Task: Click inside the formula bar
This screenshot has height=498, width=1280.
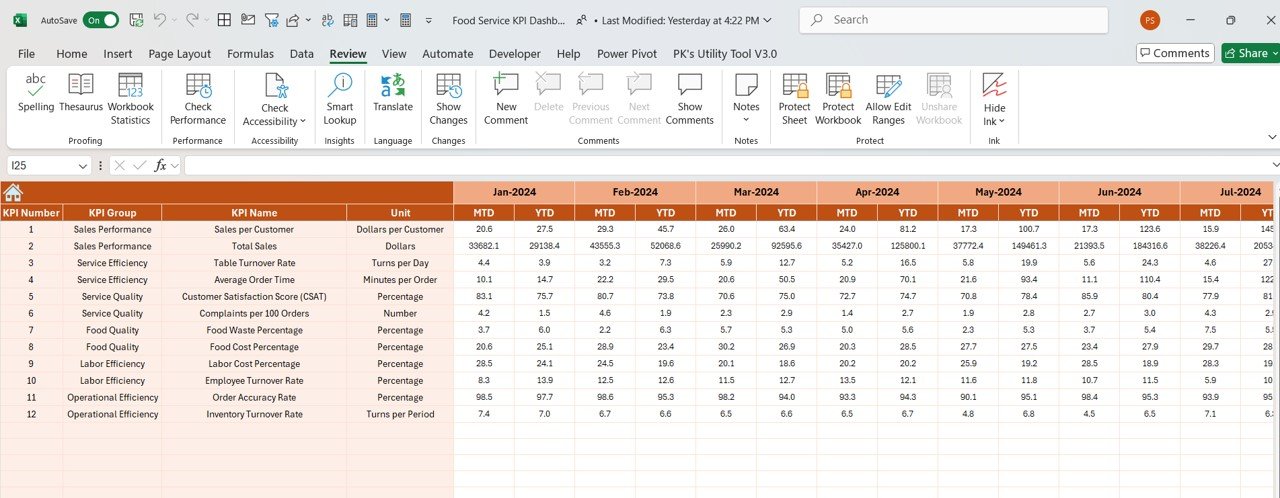Action: (x=727, y=165)
